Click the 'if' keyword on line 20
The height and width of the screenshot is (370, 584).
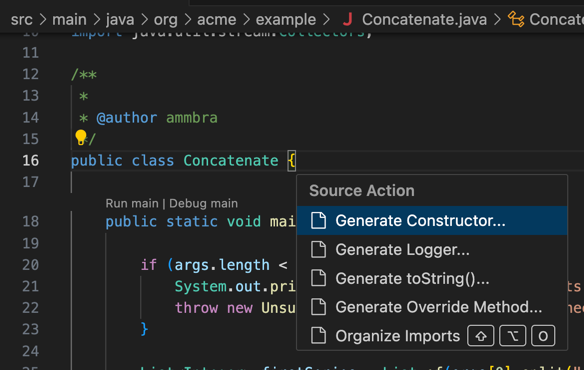pos(149,265)
